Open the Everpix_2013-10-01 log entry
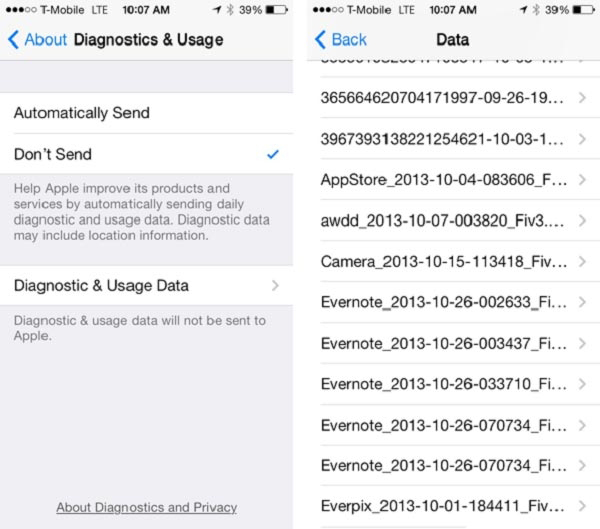The image size is (600, 529). point(453,506)
